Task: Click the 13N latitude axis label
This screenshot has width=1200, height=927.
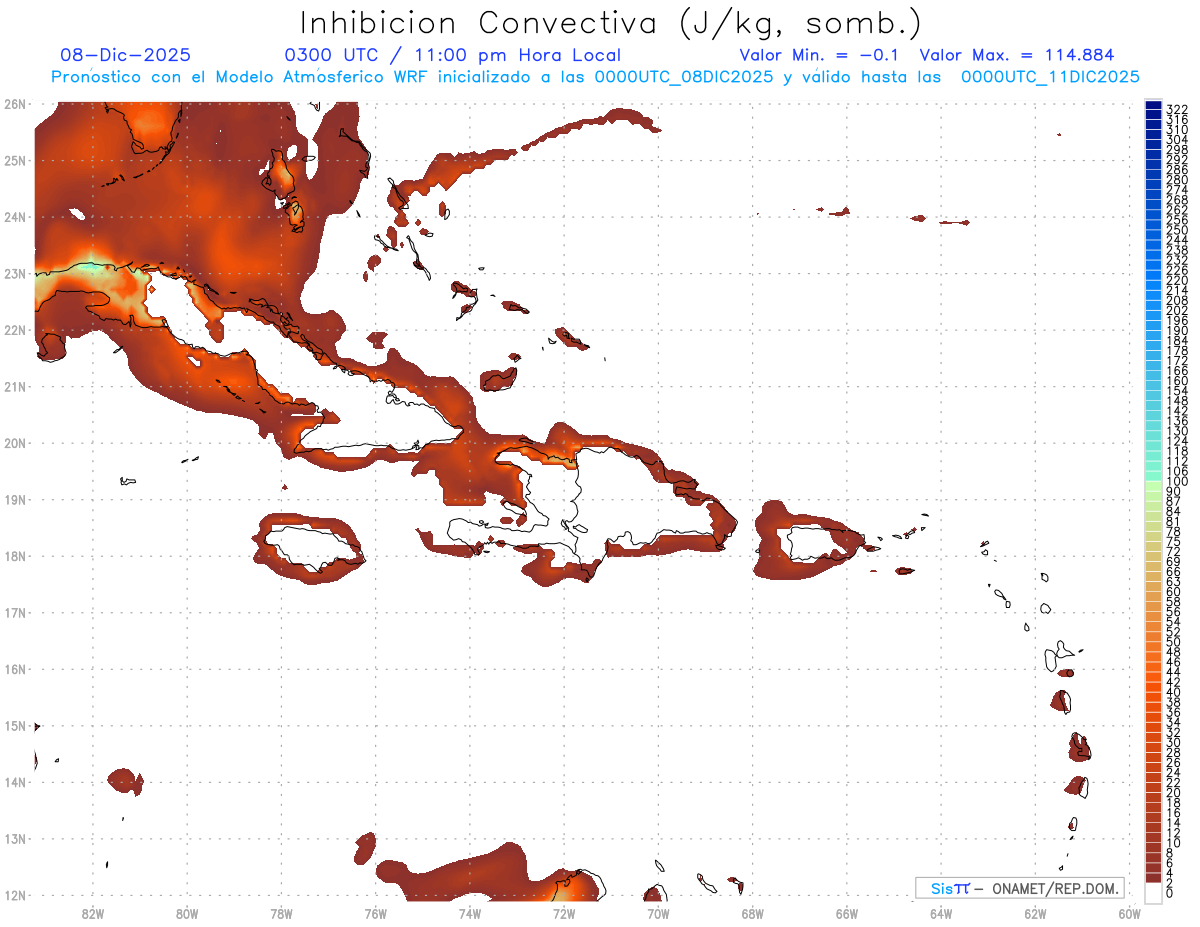Action: pyautogui.click(x=14, y=839)
